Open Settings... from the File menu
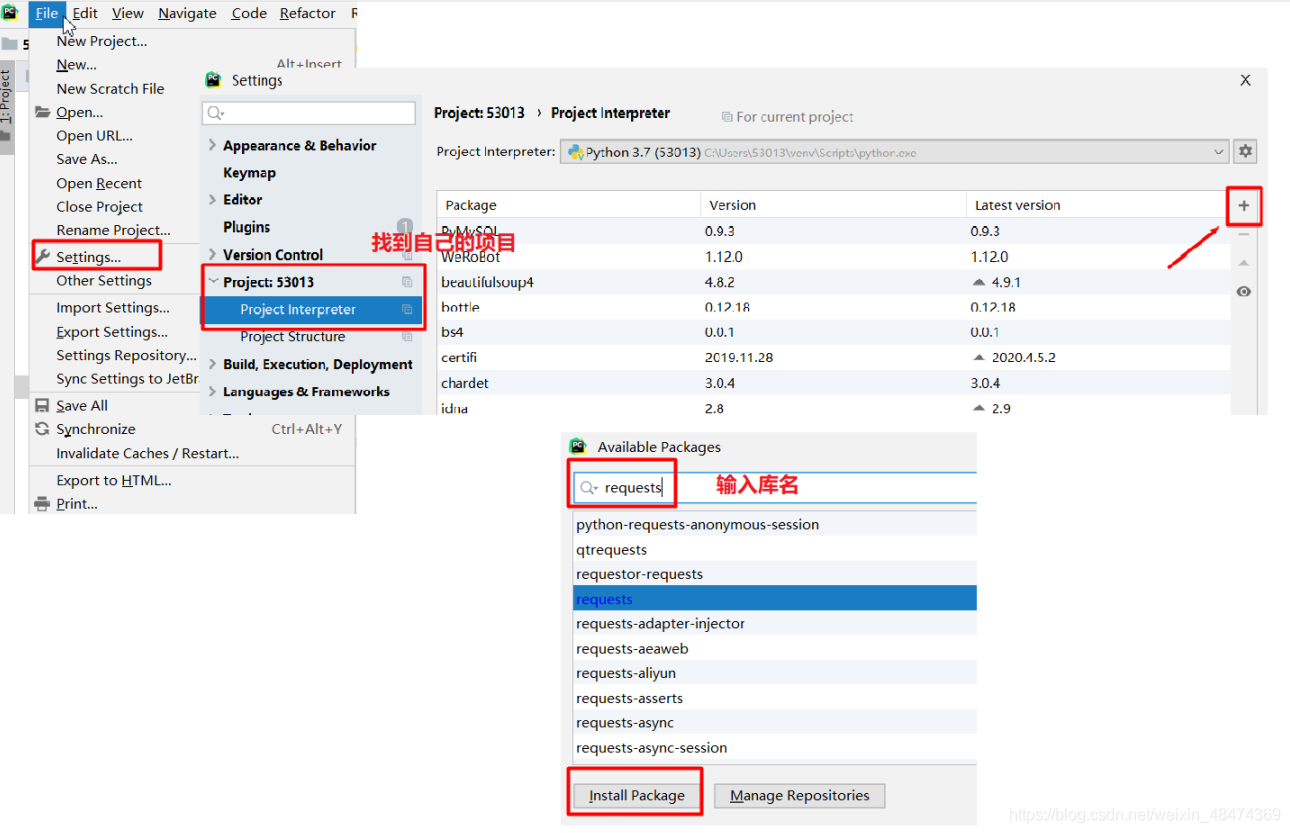Image resolution: width=1290 pixels, height=833 pixels. pos(88,257)
